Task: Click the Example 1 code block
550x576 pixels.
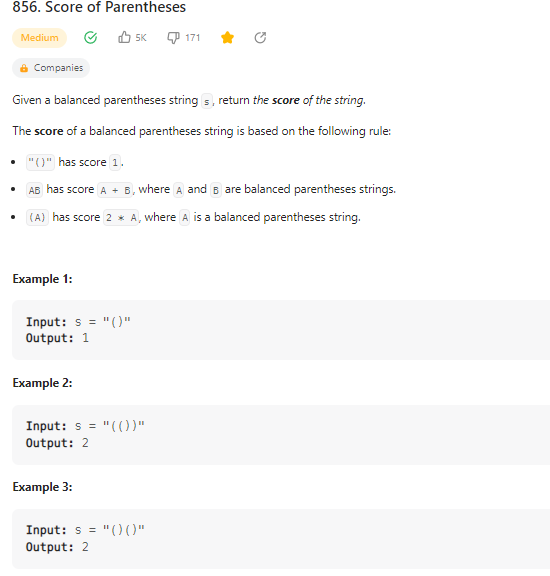Action: coord(281,330)
